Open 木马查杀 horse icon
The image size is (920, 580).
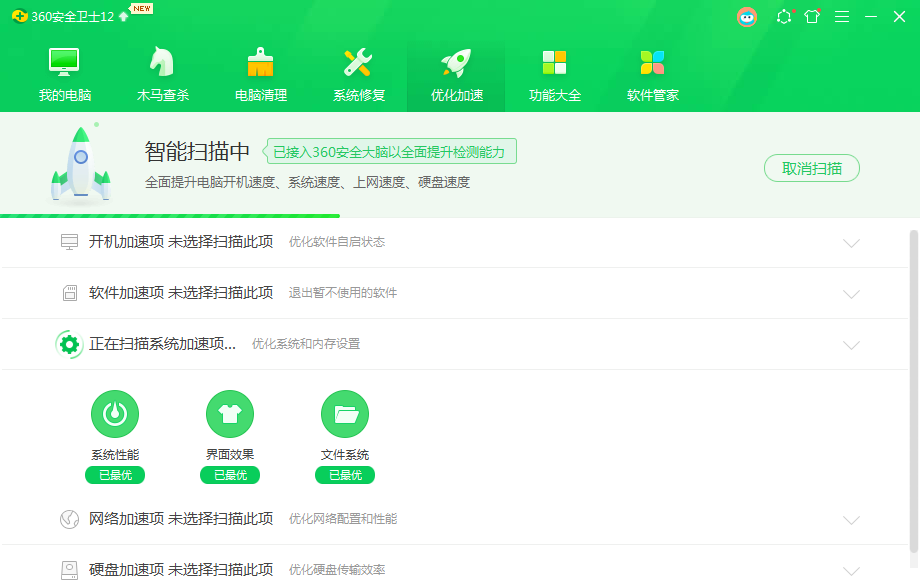pos(163,63)
